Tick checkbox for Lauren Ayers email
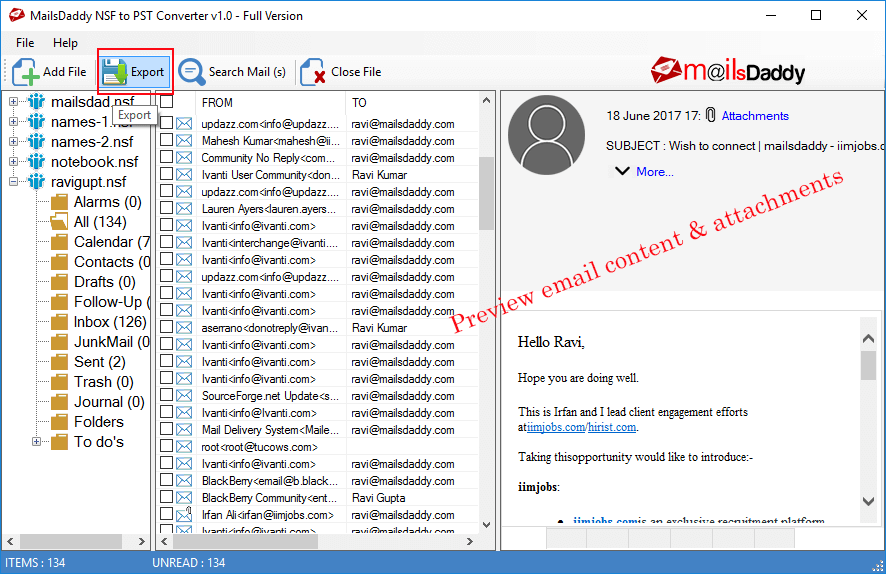Image resolution: width=886 pixels, height=574 pixels. coord(167,208)
